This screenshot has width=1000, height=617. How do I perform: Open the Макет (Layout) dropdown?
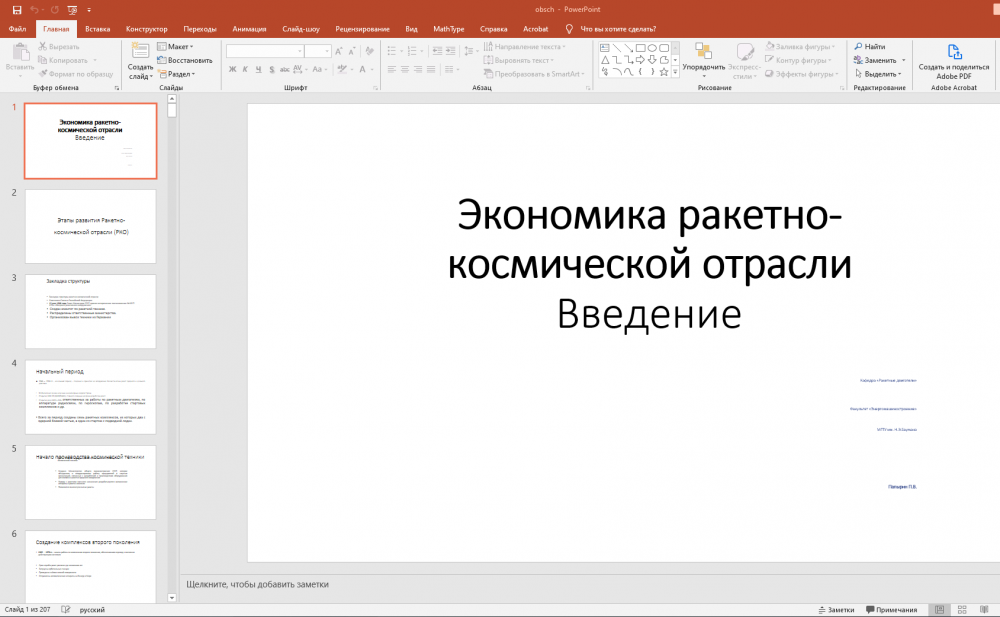179,46
